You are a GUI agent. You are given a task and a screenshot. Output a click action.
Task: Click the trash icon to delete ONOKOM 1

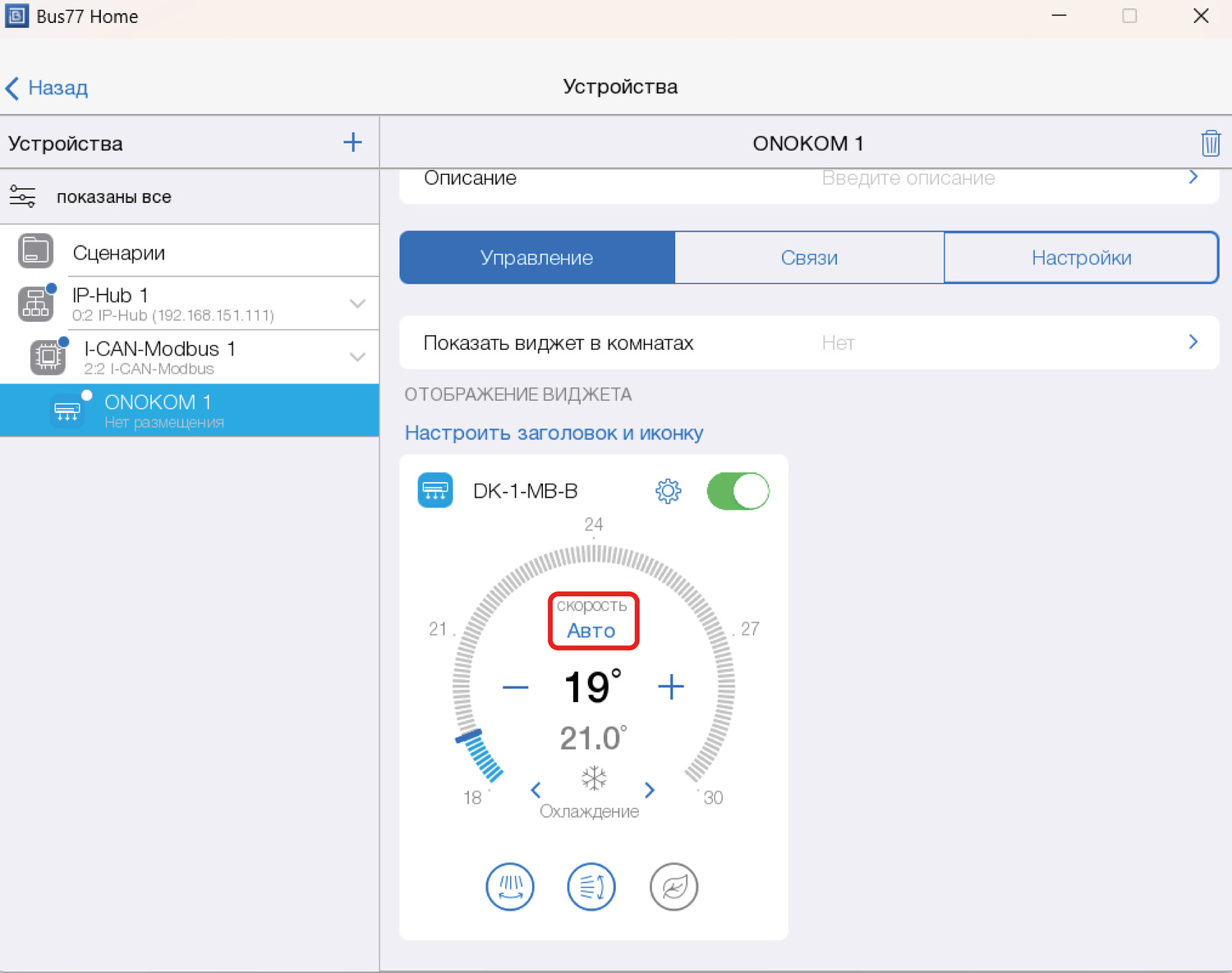tap(1210, 144)
